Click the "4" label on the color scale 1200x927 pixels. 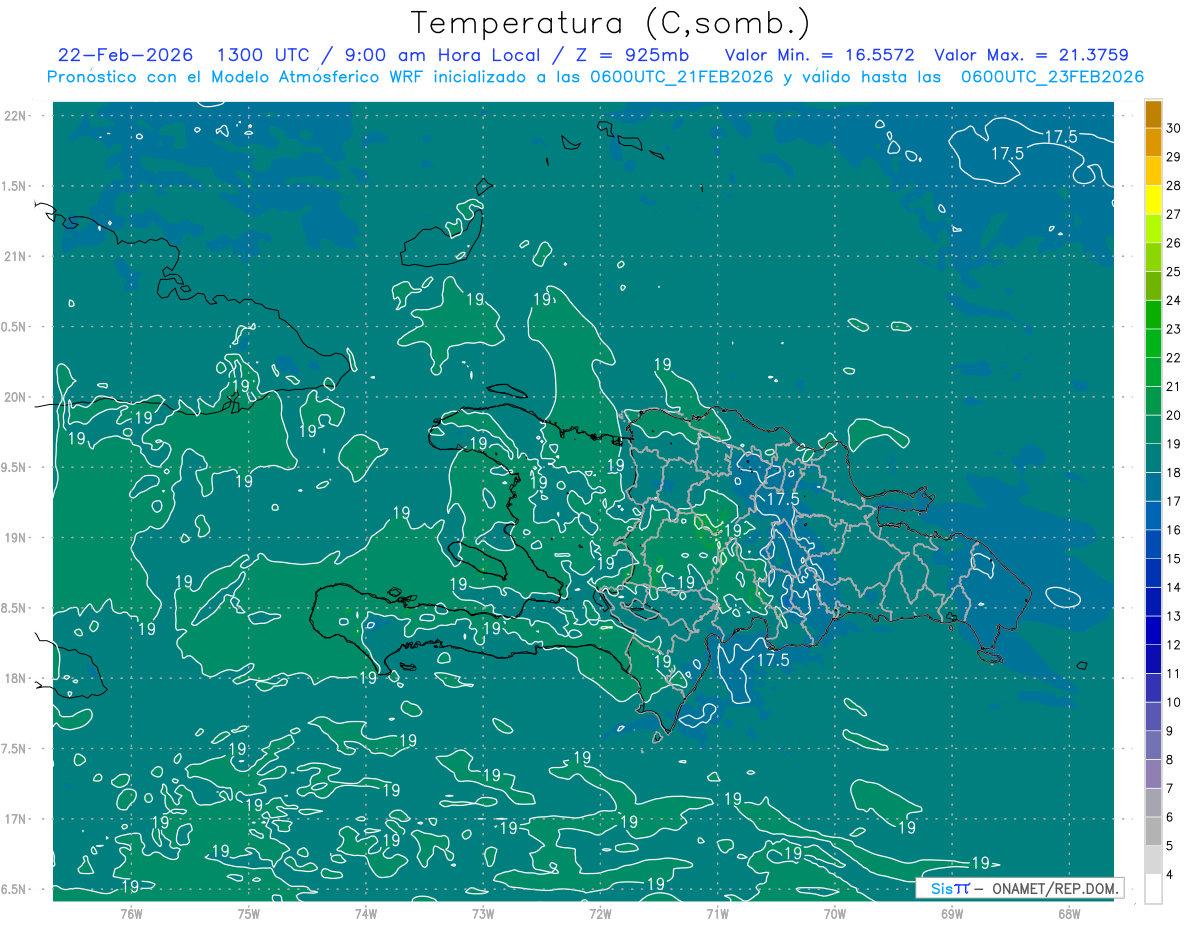(1171, 874)
